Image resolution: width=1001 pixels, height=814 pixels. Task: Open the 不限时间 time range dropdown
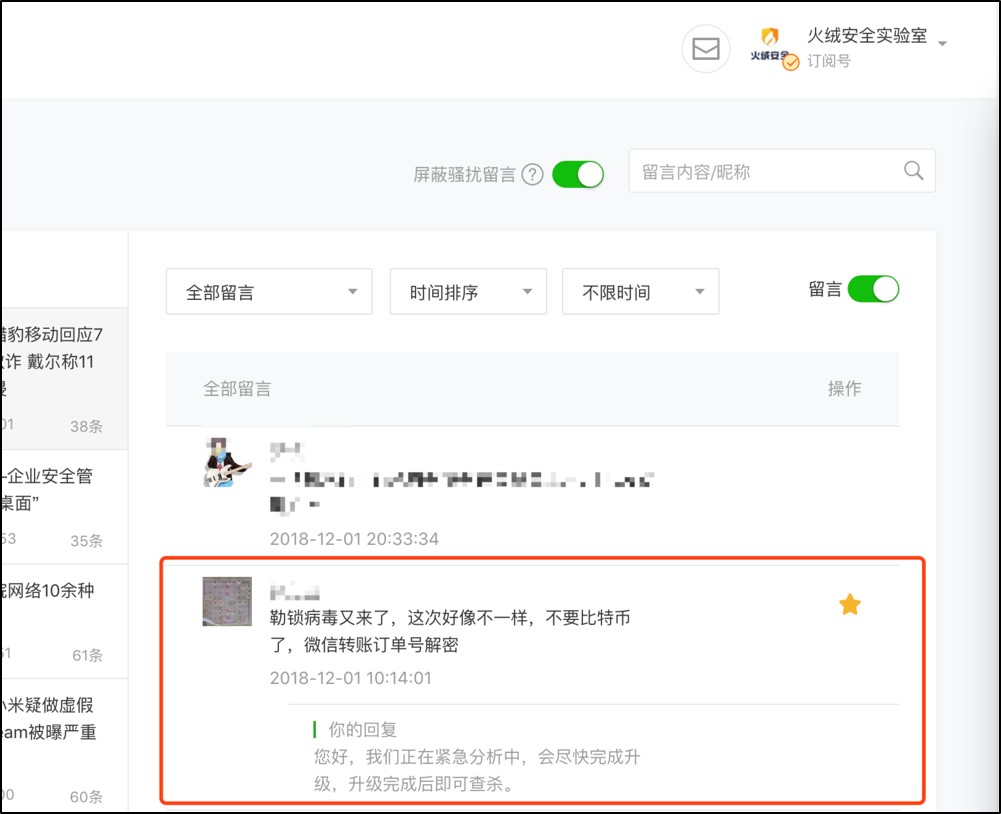point(640,292)
